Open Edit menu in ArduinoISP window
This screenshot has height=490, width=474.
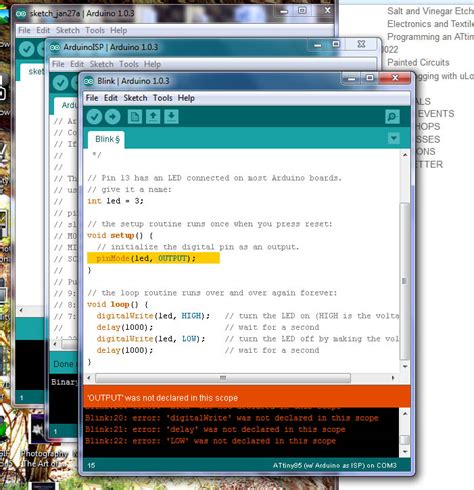pos(77,64)
